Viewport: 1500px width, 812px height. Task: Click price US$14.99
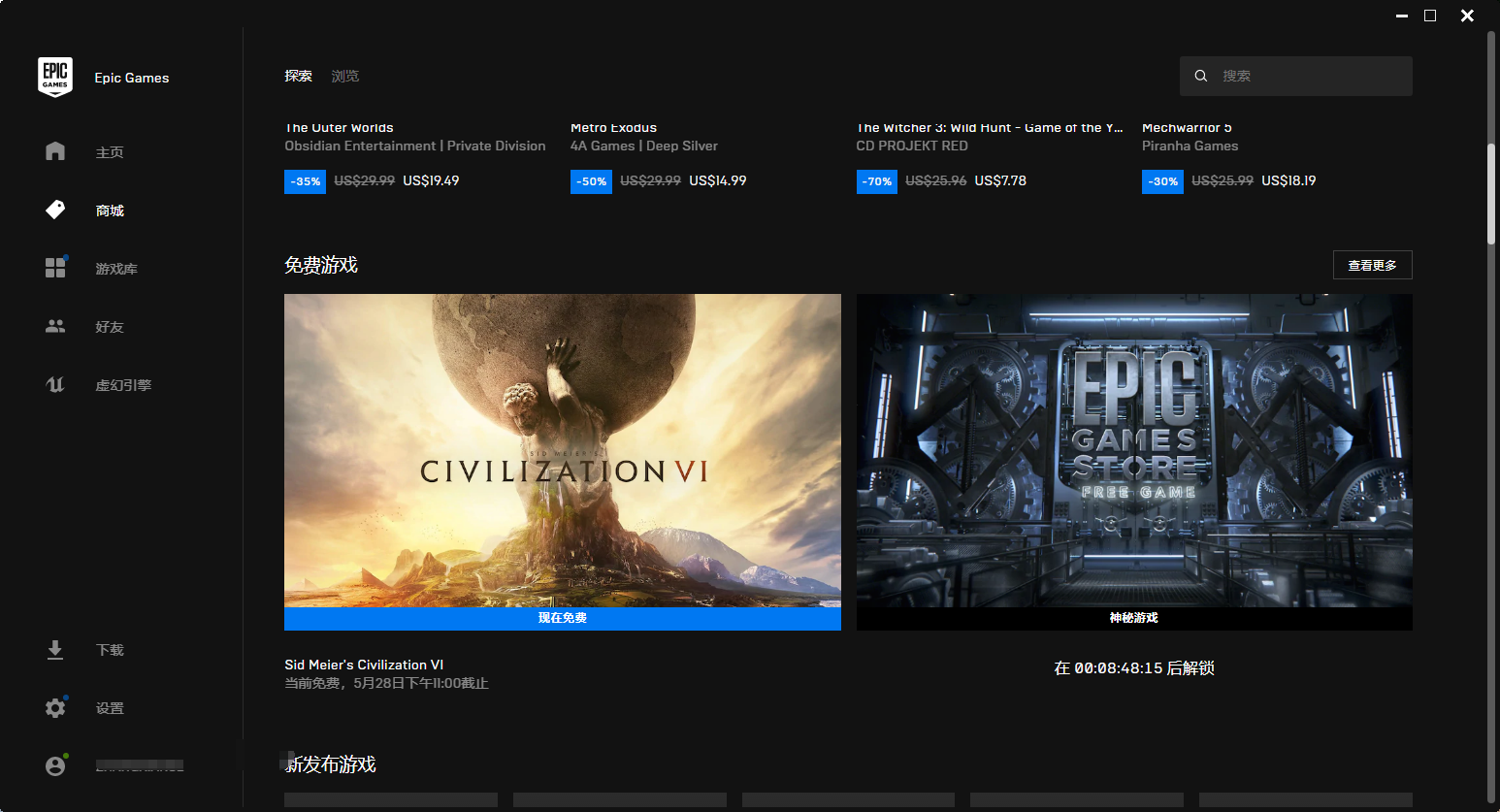coord(718,180)
